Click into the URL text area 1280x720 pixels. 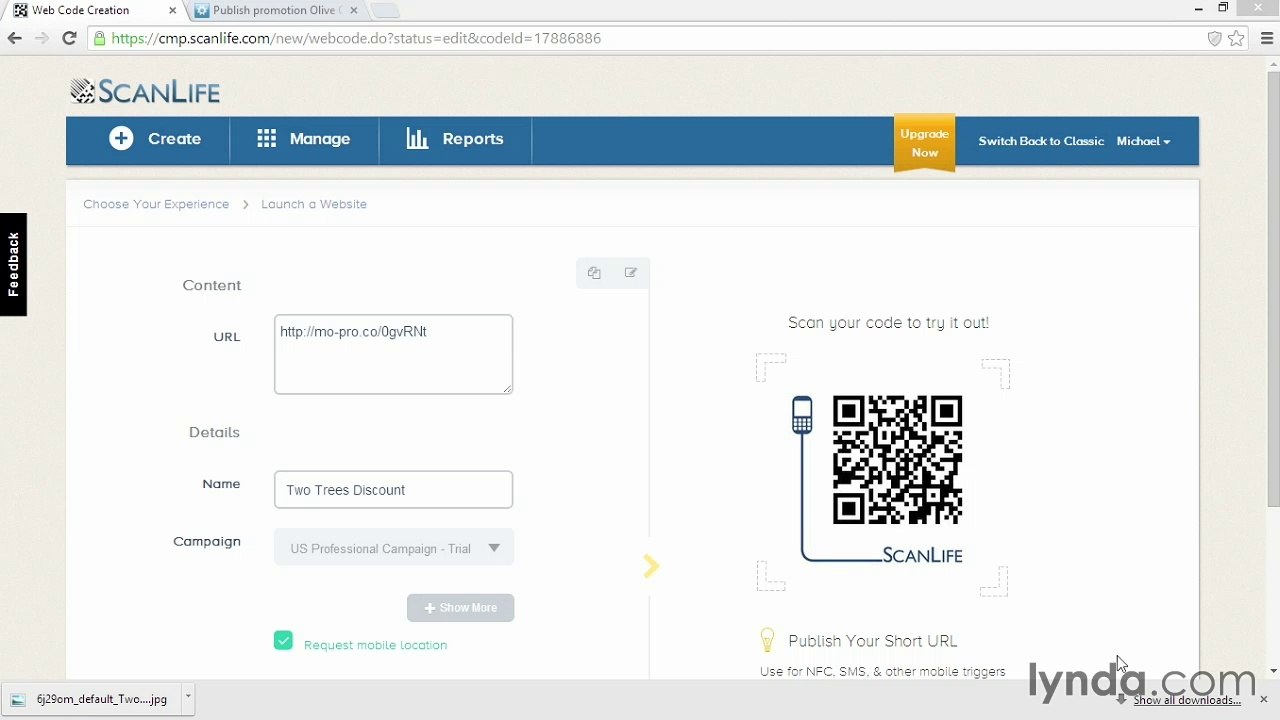(x=393, y=354)
